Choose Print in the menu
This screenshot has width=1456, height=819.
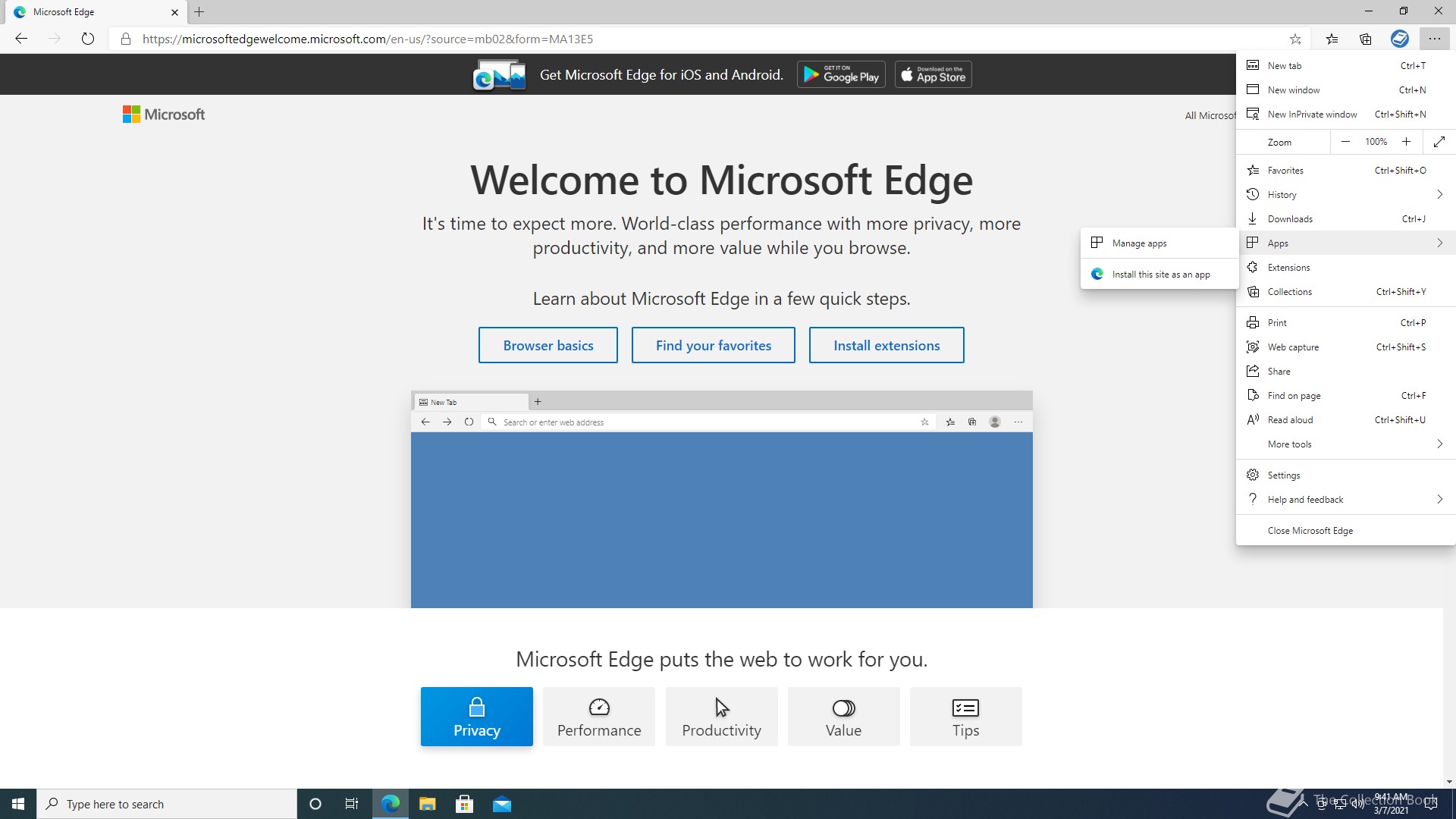coord(1346,323)
